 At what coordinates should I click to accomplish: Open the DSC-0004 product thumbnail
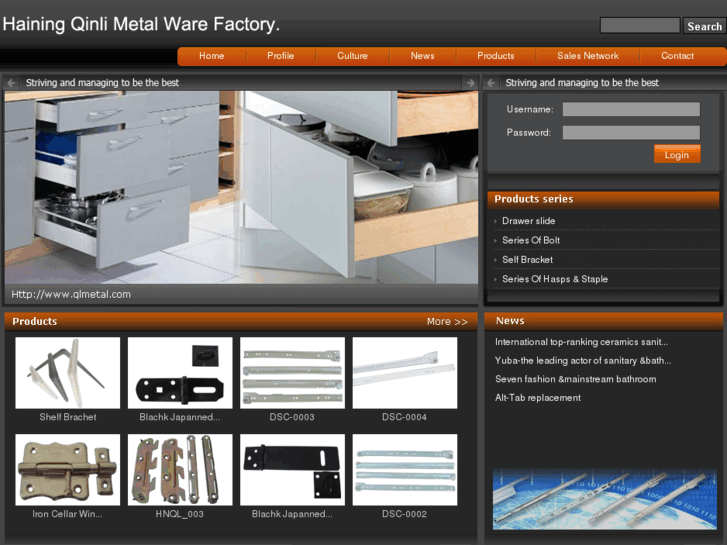pos(404,373)
